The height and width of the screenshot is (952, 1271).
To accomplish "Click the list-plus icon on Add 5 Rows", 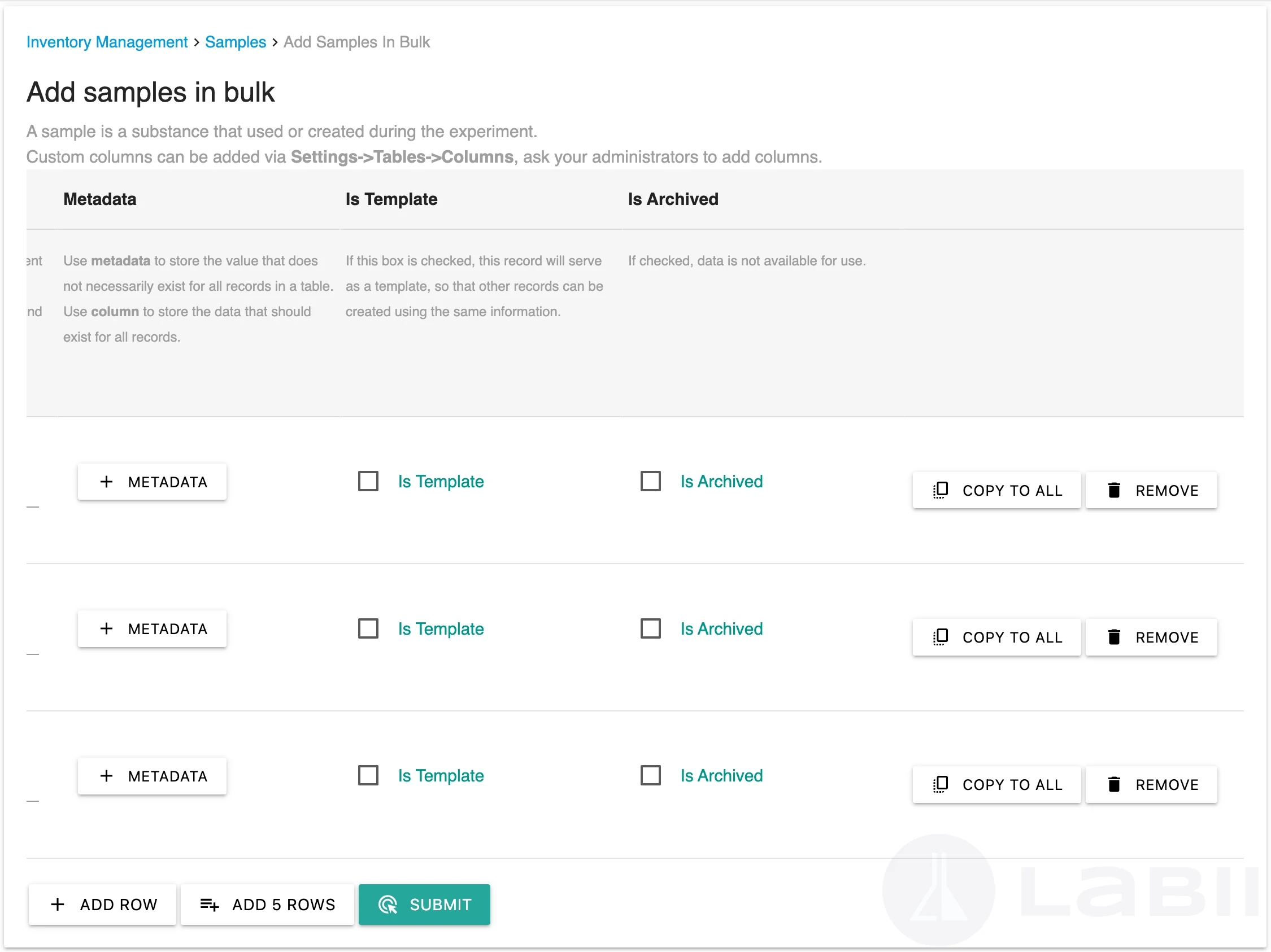I will (x=209, y=905).
